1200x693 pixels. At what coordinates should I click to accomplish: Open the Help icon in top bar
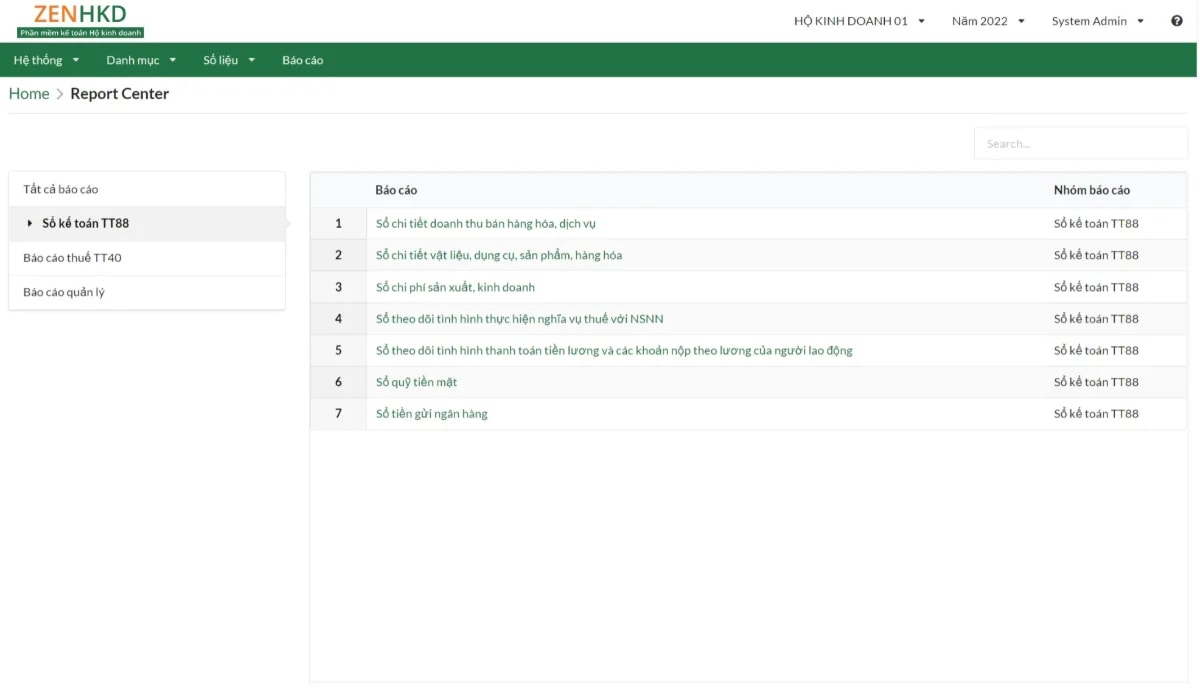point(1177,20)
